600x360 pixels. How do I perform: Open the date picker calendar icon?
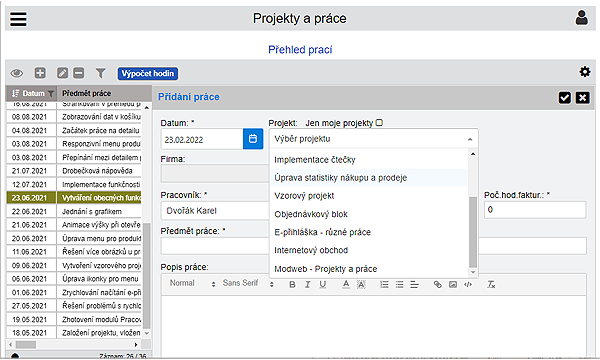pos(253,138)
